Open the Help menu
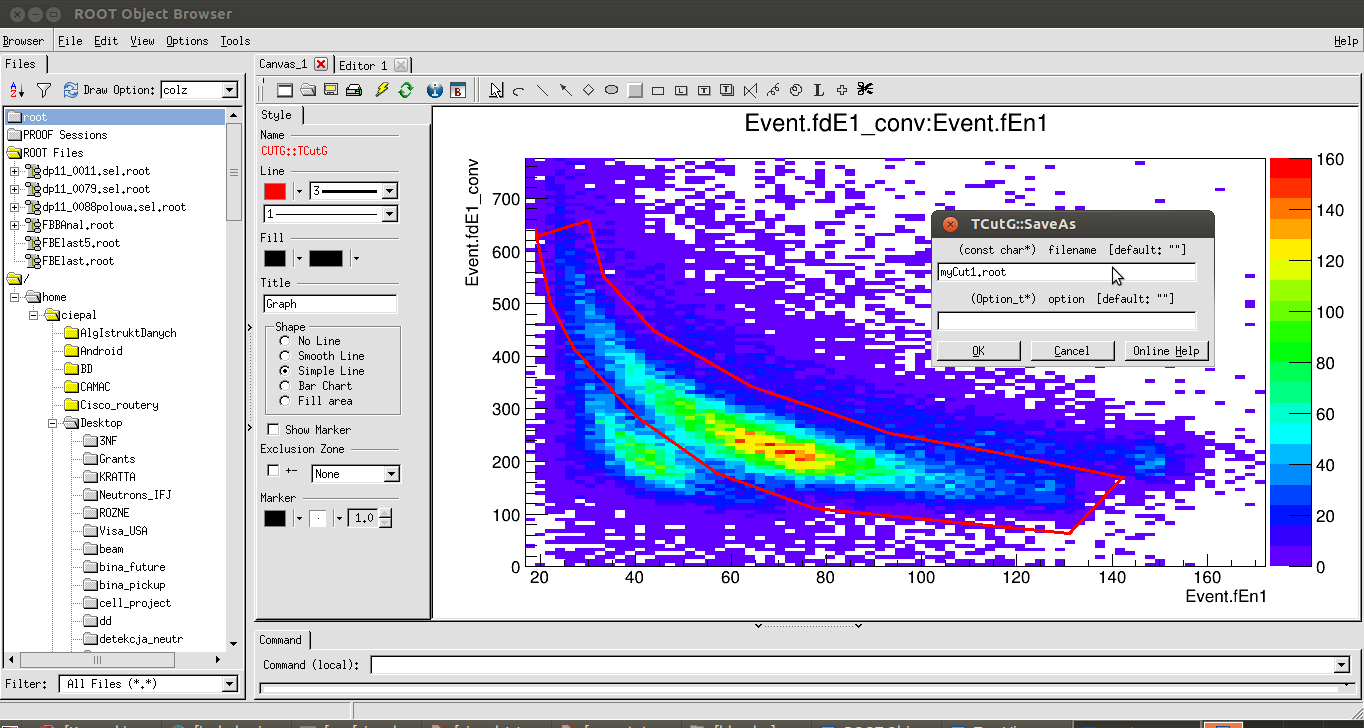This screenshot has height=728, width=1364. tap(1346, 41)
